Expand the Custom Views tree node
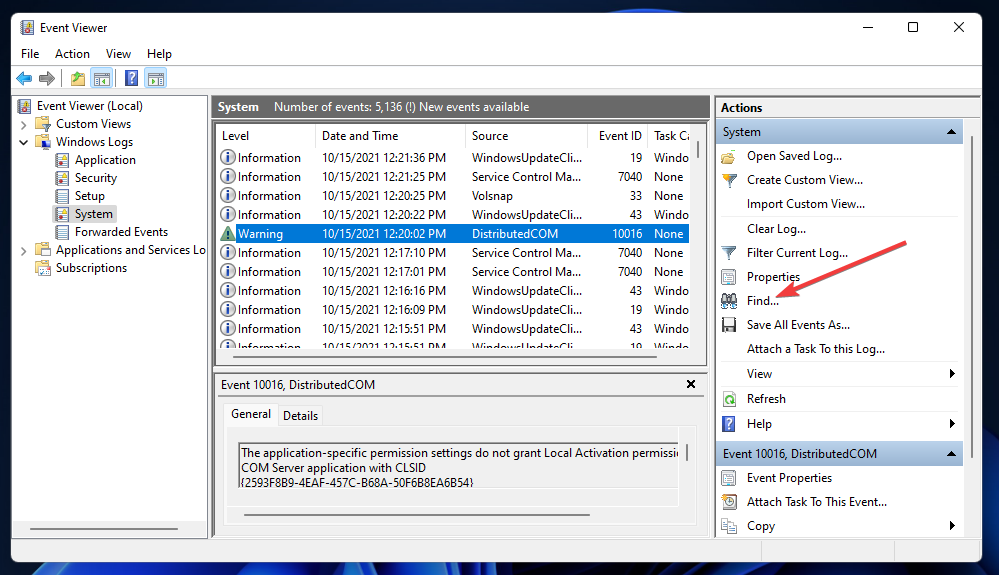This screenshot has height=575, width=999. 24,124
